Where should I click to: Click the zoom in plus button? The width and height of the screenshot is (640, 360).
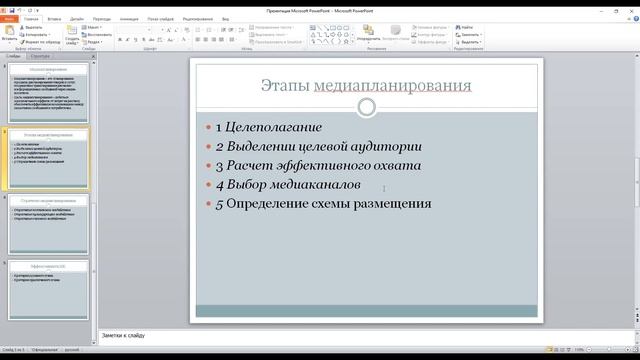627,349
